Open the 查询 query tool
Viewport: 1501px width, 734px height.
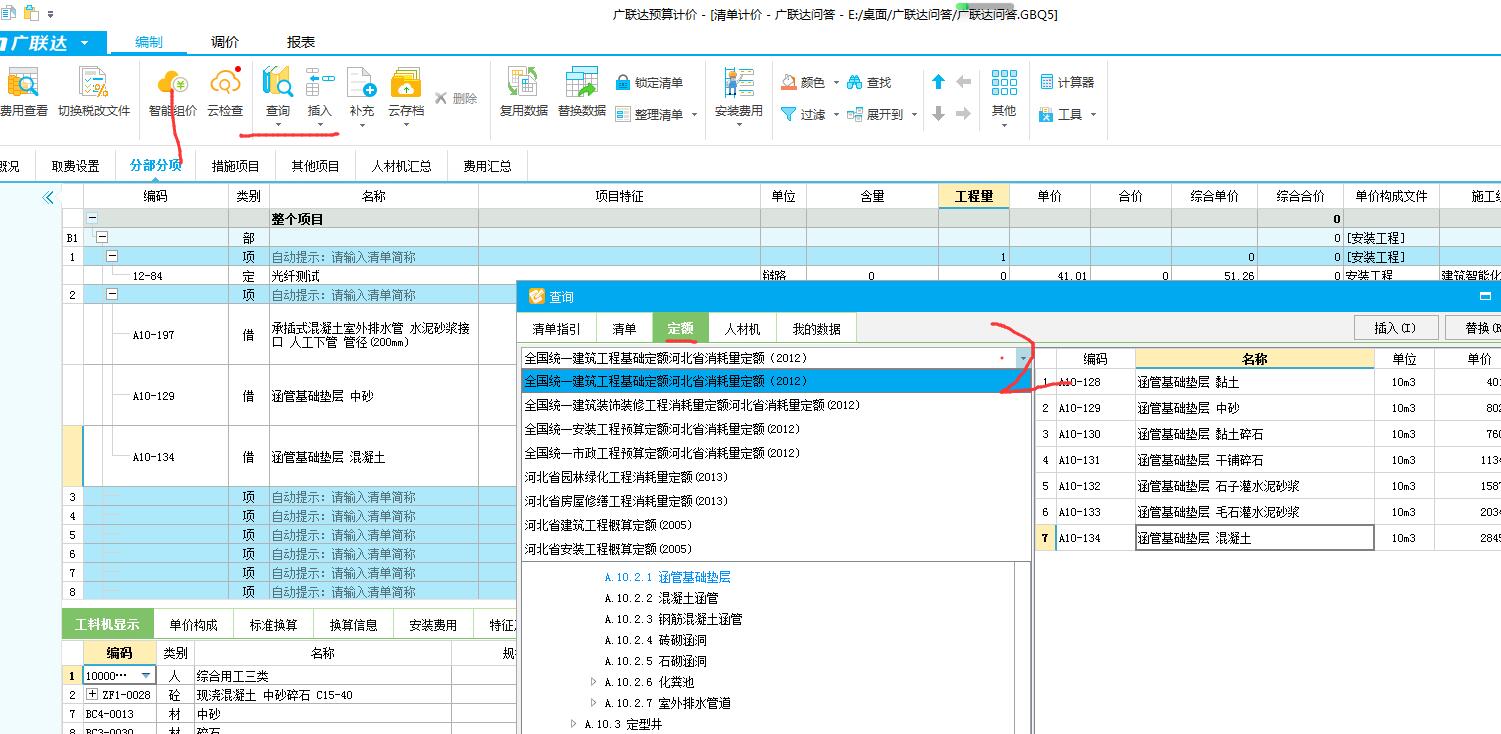(278, 96)
